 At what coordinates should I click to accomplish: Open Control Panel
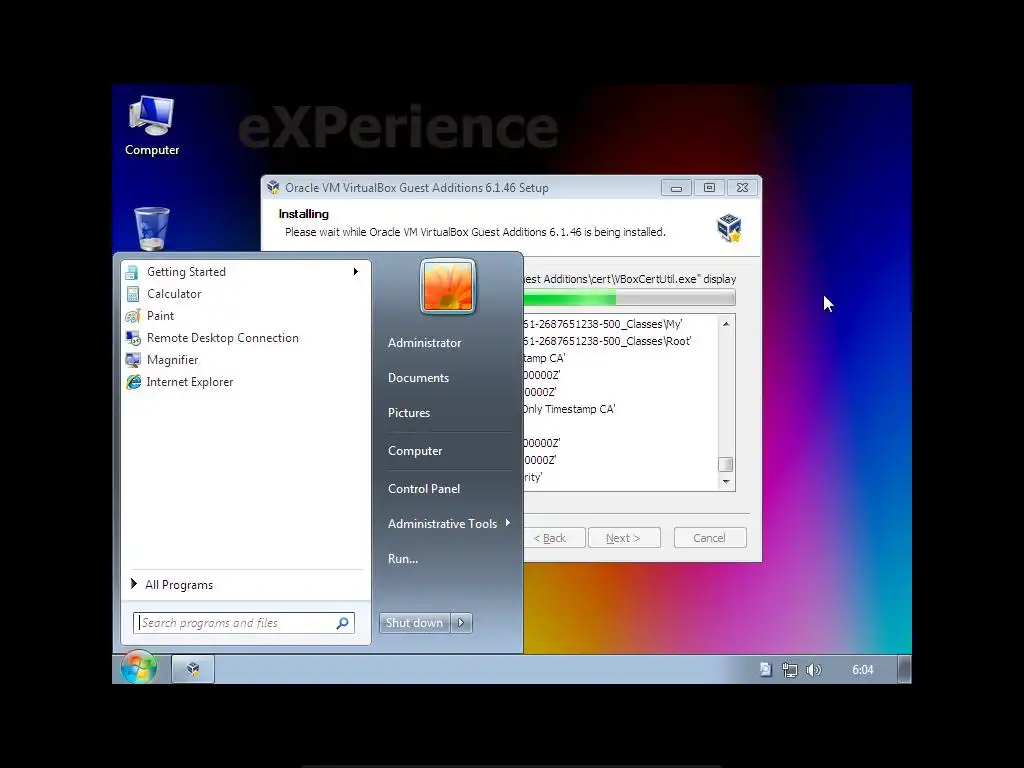(424, 488)
